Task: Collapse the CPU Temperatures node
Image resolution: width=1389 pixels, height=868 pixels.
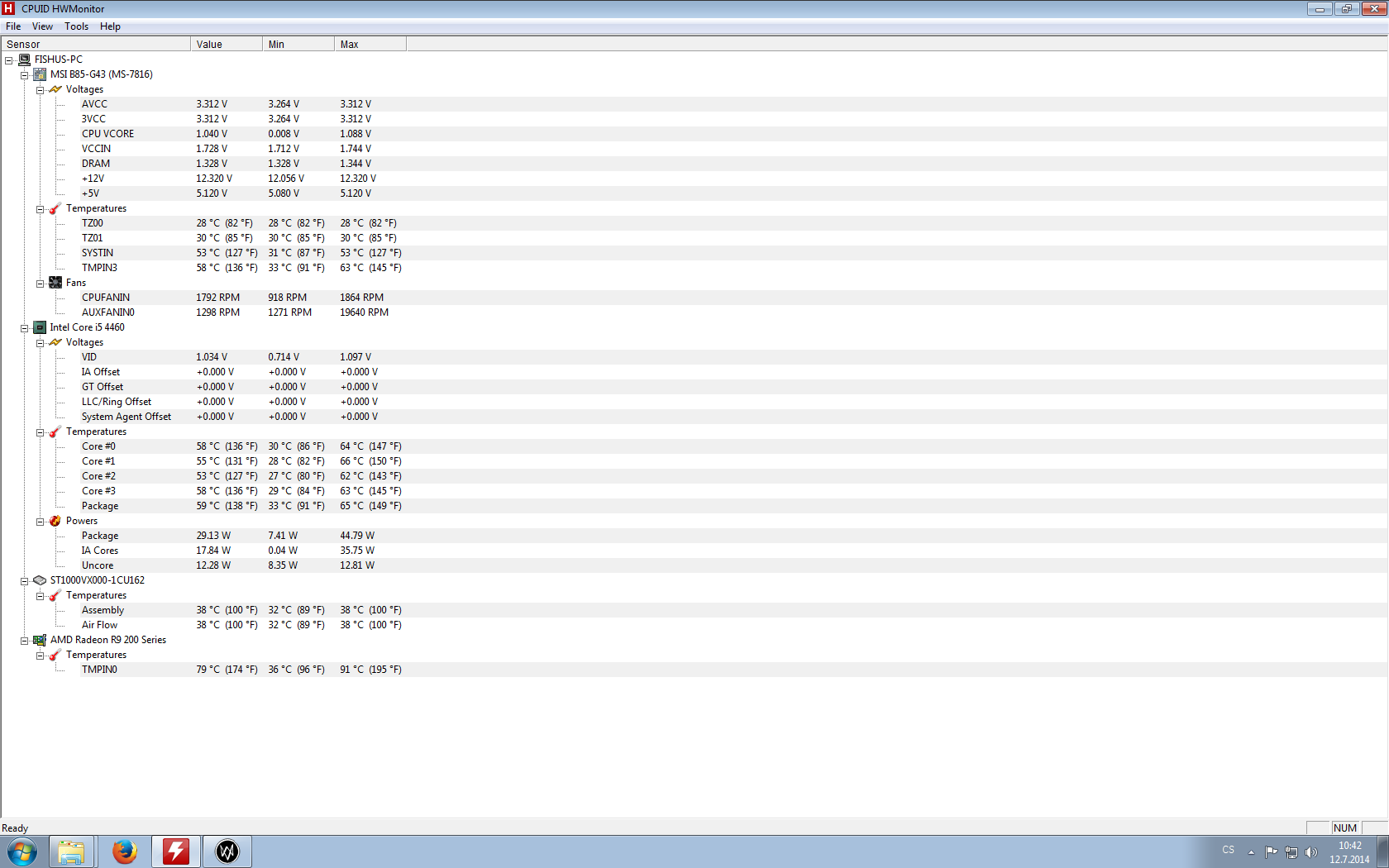Action: [40, 432]
